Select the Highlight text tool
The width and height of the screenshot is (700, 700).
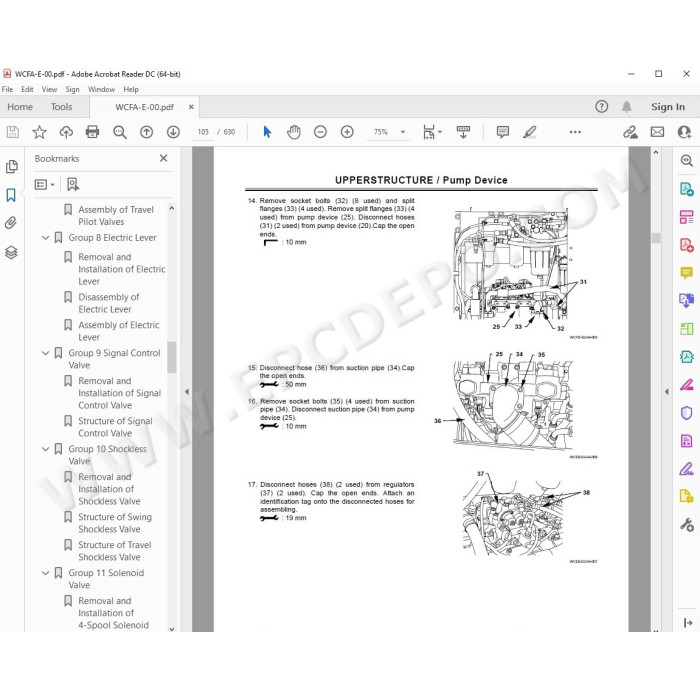click(530, 132)
